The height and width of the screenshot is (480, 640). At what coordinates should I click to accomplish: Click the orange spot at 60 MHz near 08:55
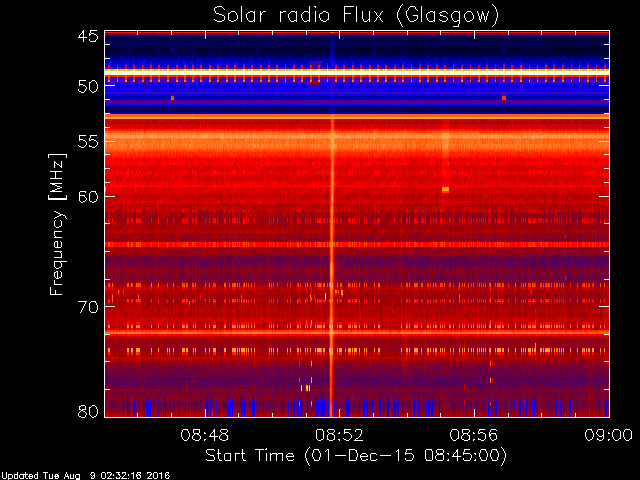[x=445, y=189]
